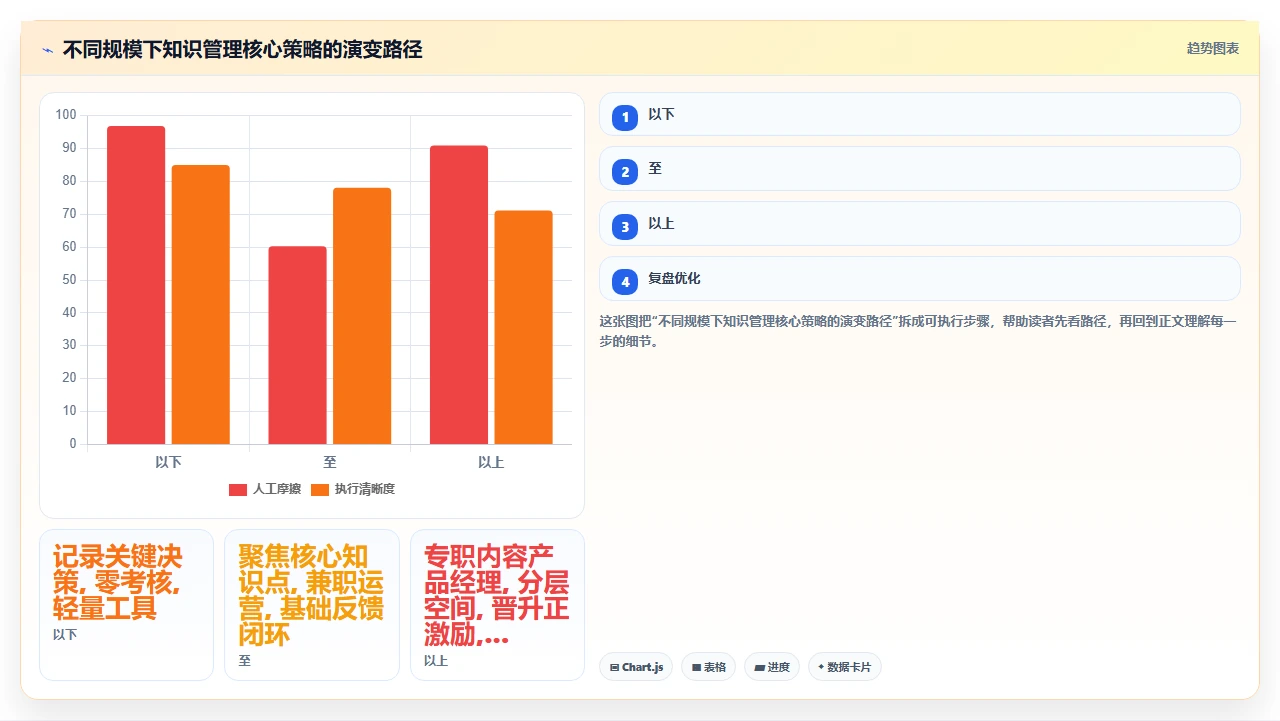
Task: Click the red 以上 bar in chart
Action: (x=459, y=295)
